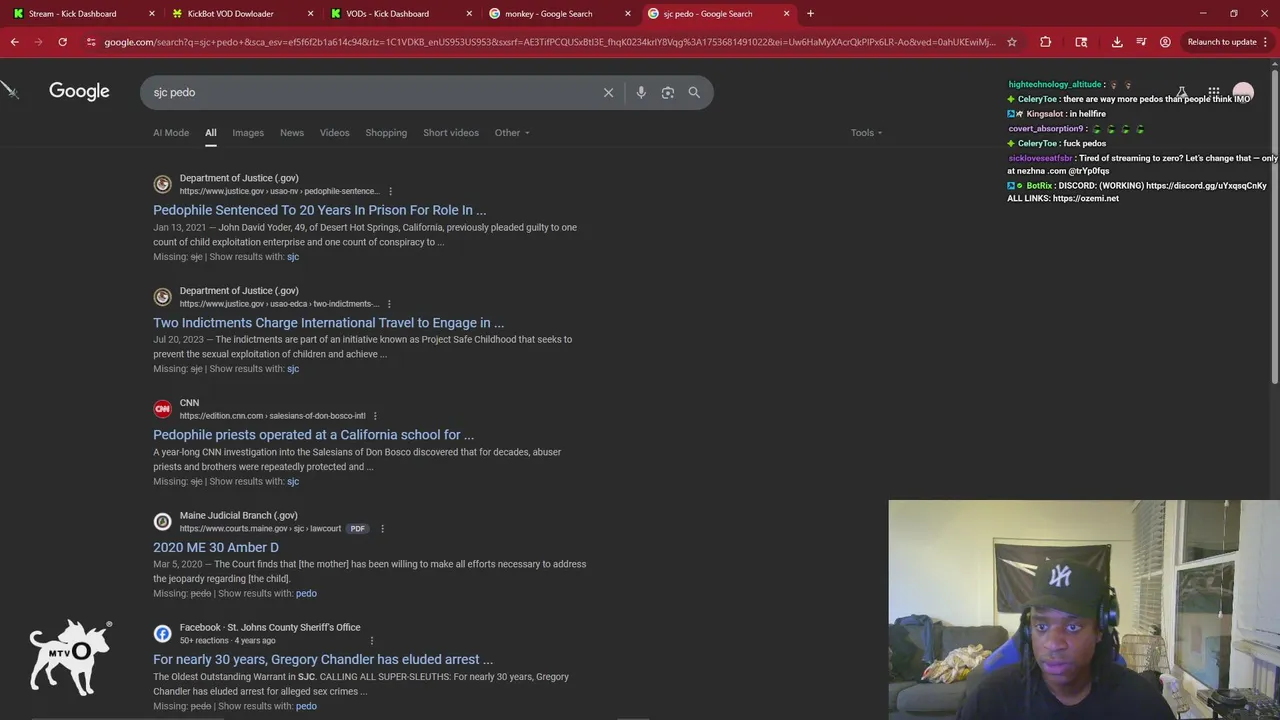This screenshot has height=720, width=1280.
Task: Switch to monkey - Google Search tab
Action: [548, 14]
